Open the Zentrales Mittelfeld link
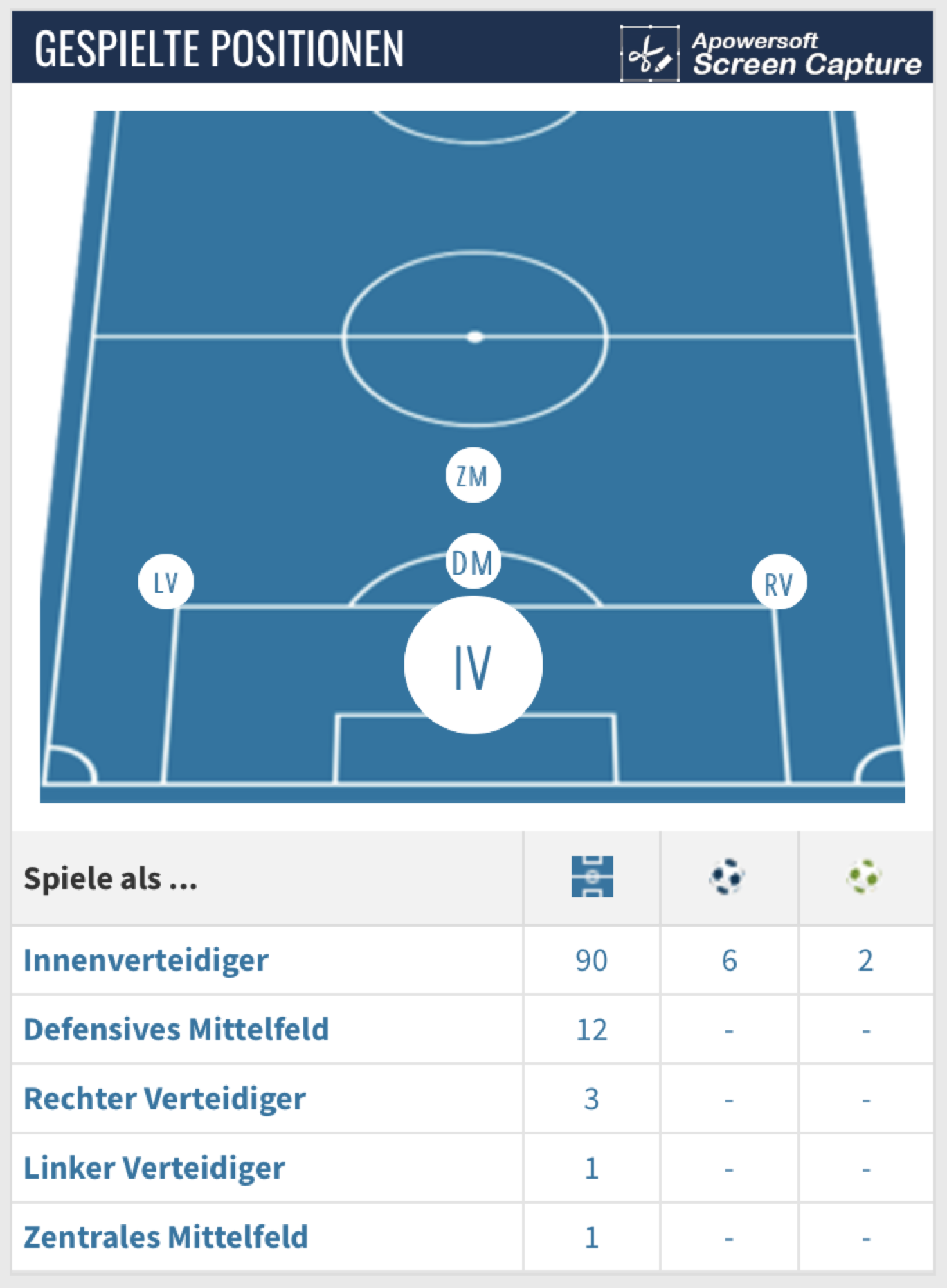The height and width of the screenshot is (1288, 947). pos(166,1237)
